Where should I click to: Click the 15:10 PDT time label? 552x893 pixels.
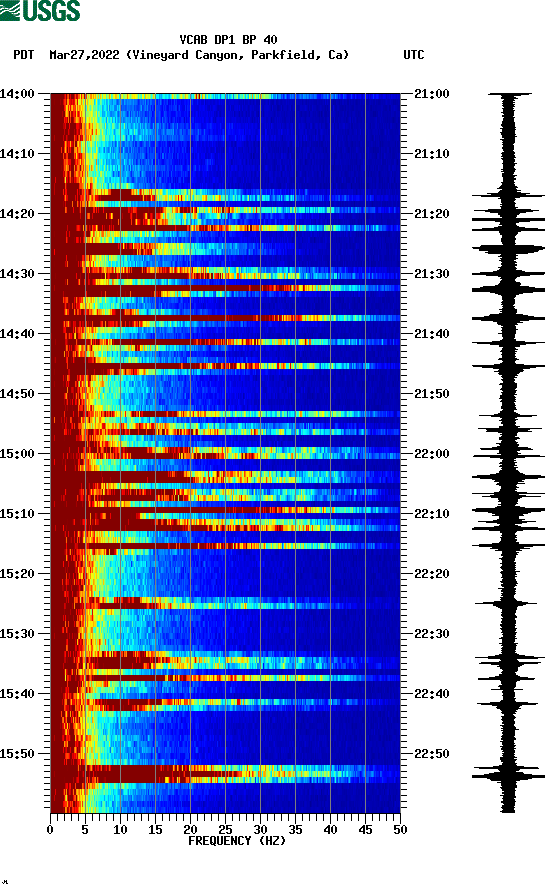pos(17,514)
